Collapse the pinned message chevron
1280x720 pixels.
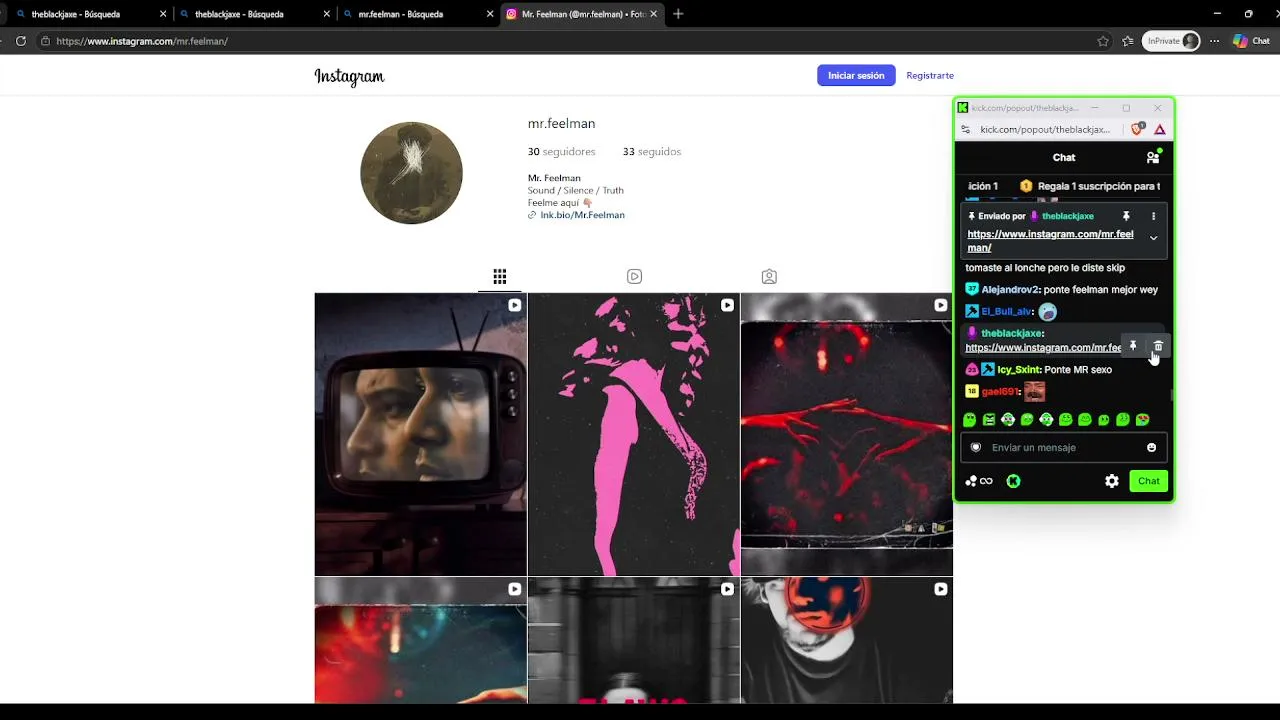(1153, 238)
